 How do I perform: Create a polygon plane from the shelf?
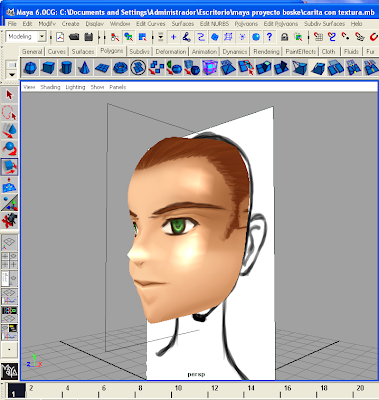tap(102, 68)
